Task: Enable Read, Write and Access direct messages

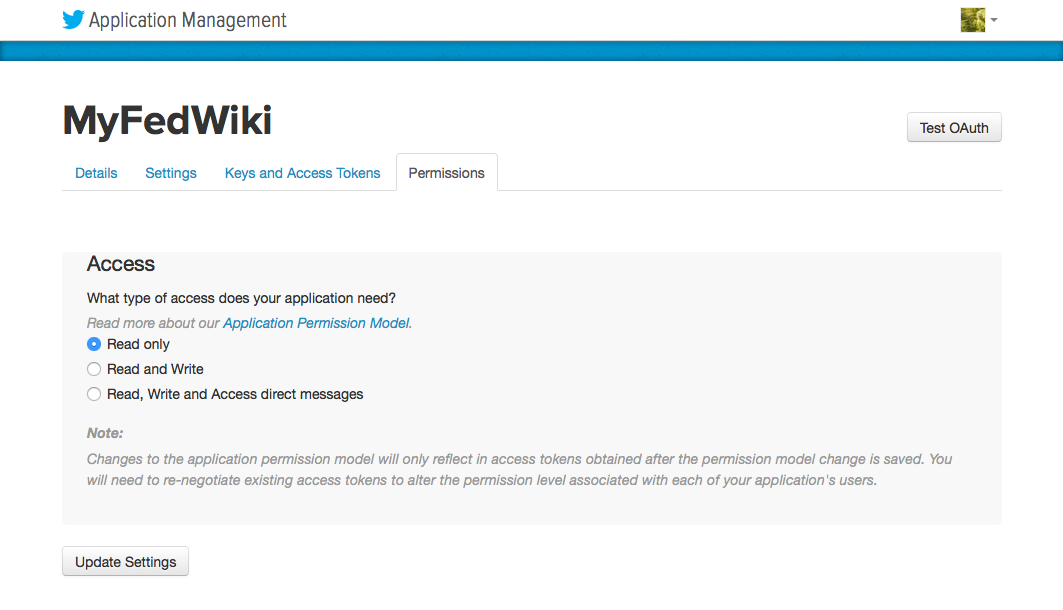Action: (x=94, y=394)
